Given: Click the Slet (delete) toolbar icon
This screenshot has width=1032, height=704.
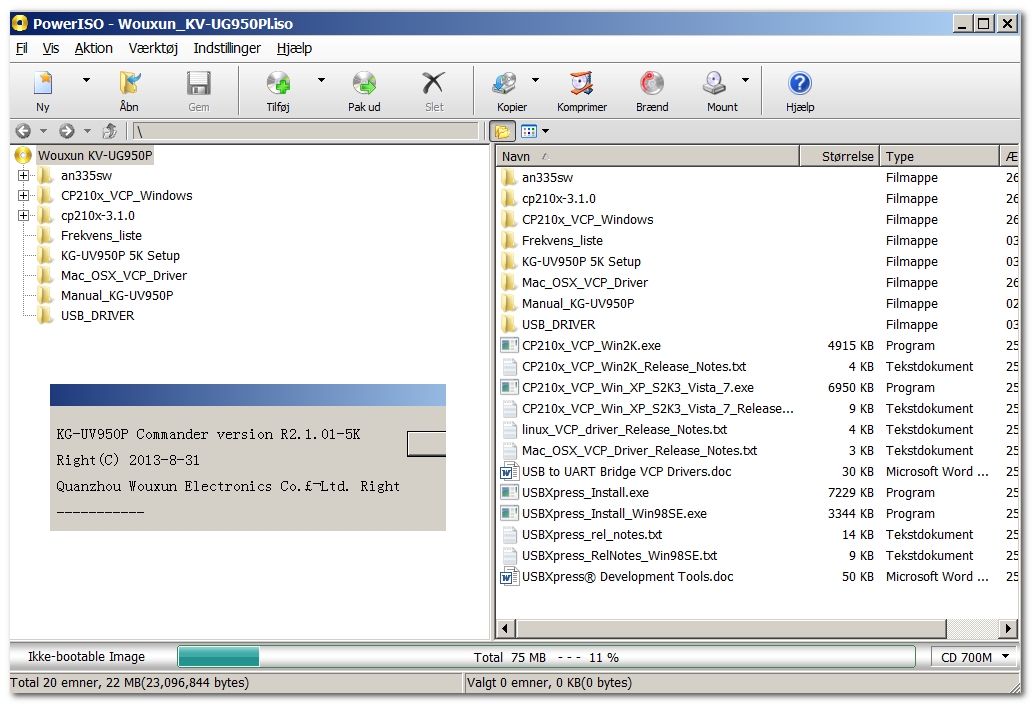Looking at the screenshot, I should (434, 84).
